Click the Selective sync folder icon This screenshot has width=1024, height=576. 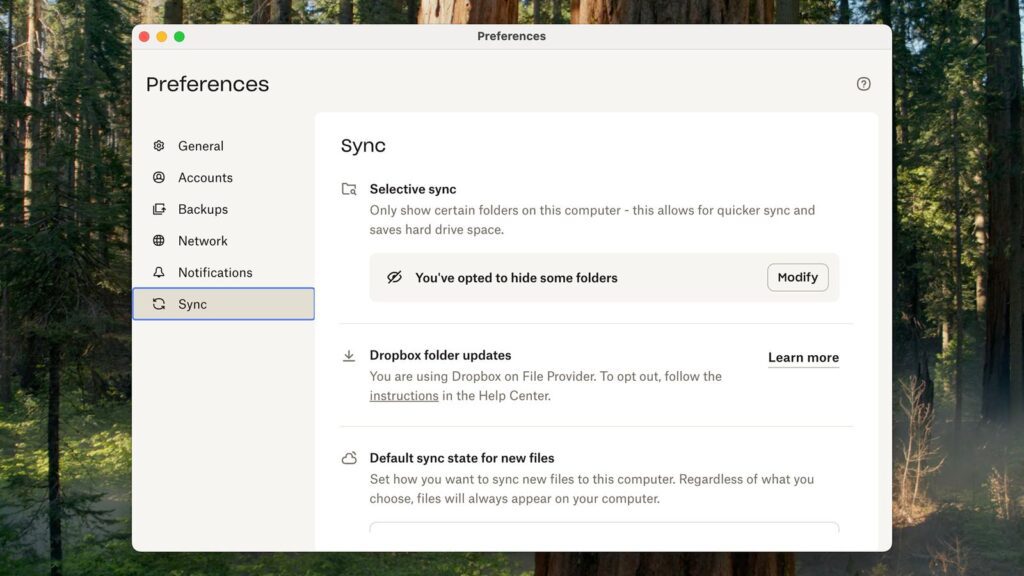point(349,189)
